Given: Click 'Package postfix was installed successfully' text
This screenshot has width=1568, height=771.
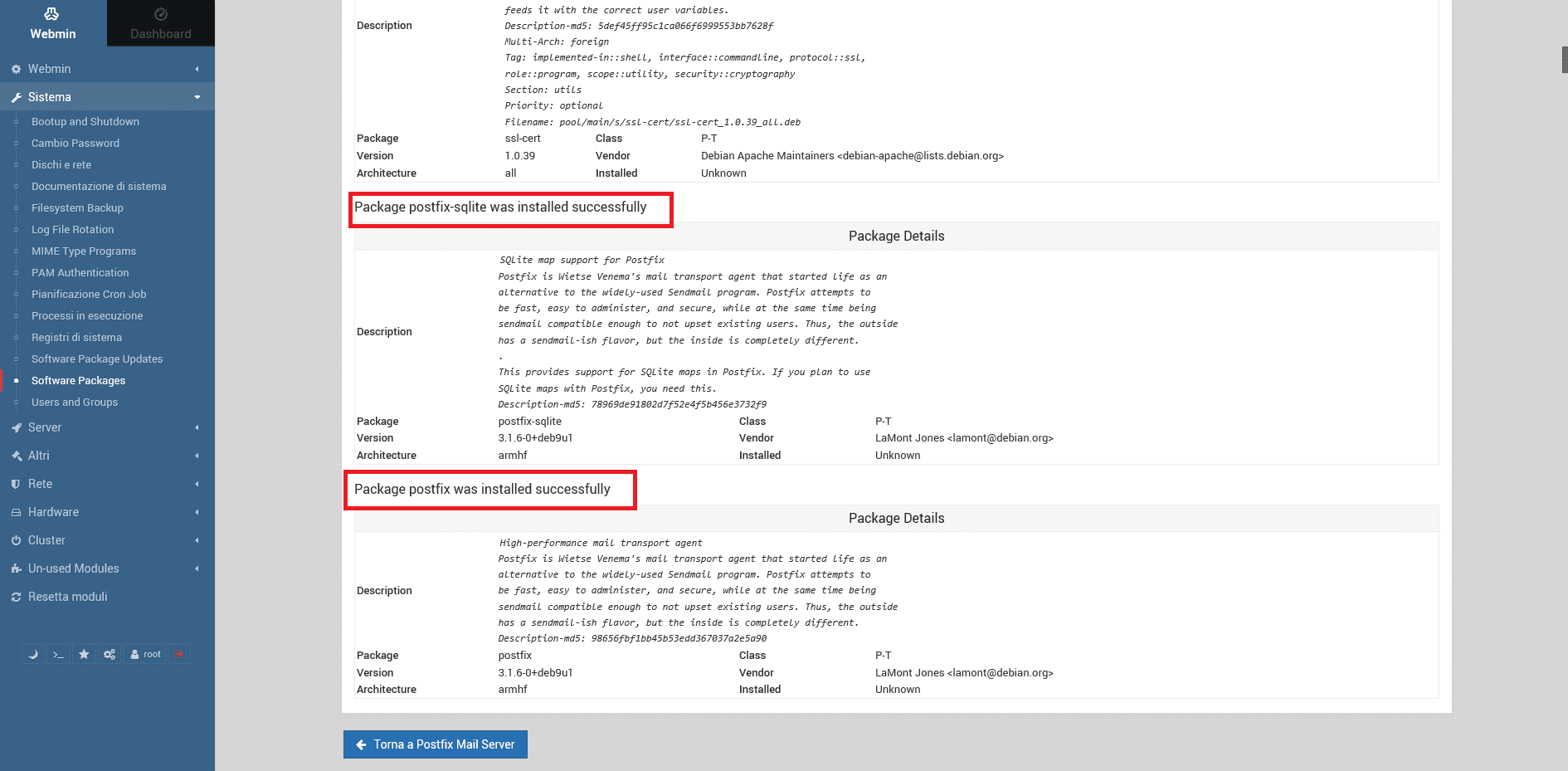Looking at the screenshot, I should coord(482,489).
